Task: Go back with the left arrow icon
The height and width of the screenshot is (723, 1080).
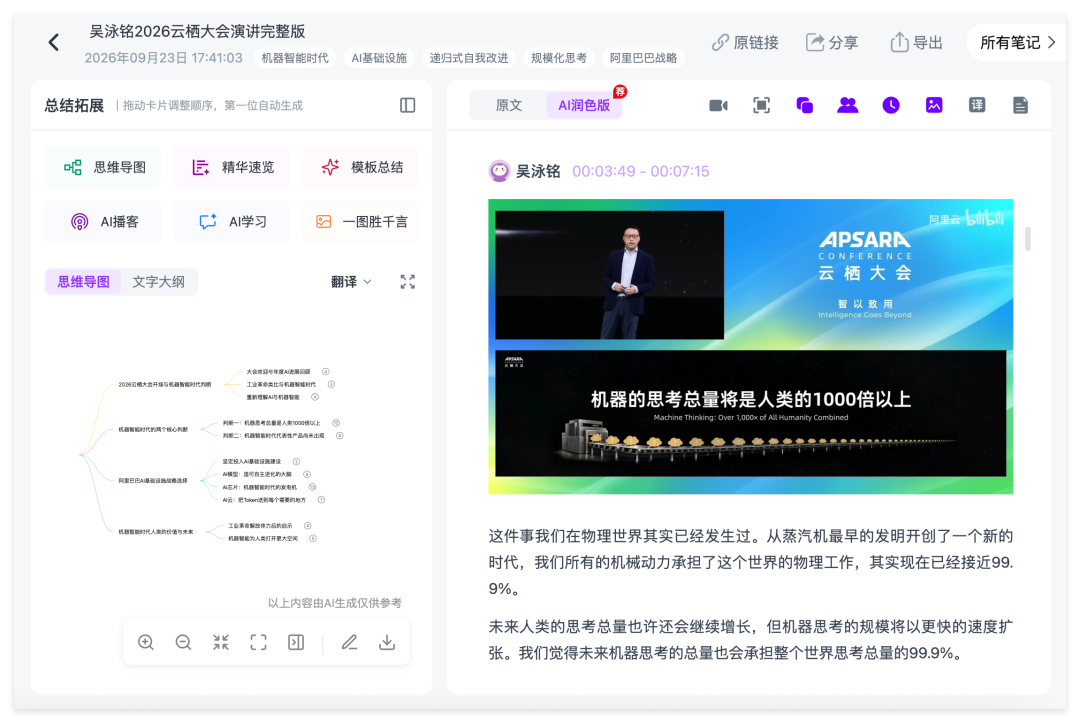Action: [54, 43]
